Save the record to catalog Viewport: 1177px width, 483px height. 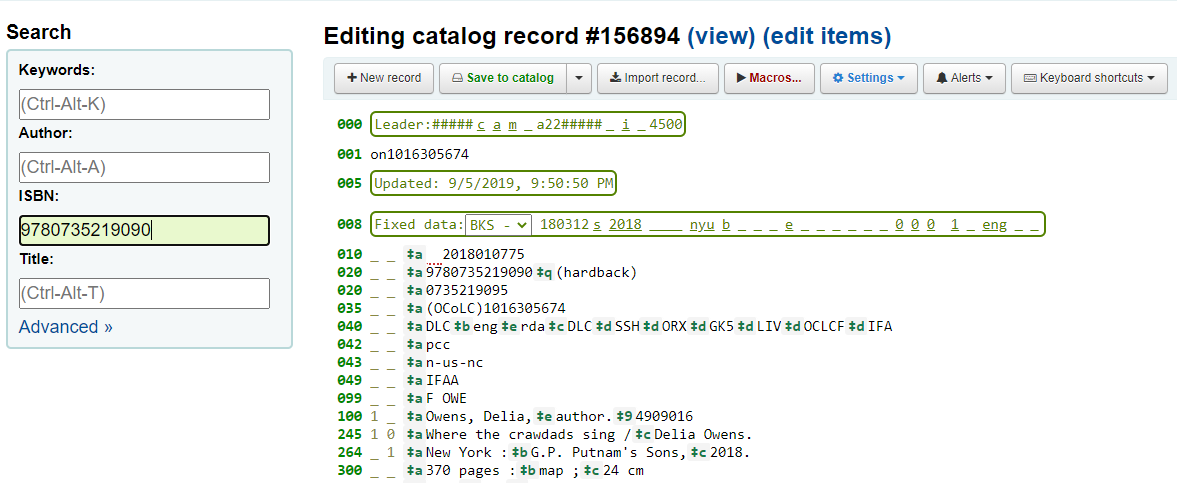click(502, 78)
